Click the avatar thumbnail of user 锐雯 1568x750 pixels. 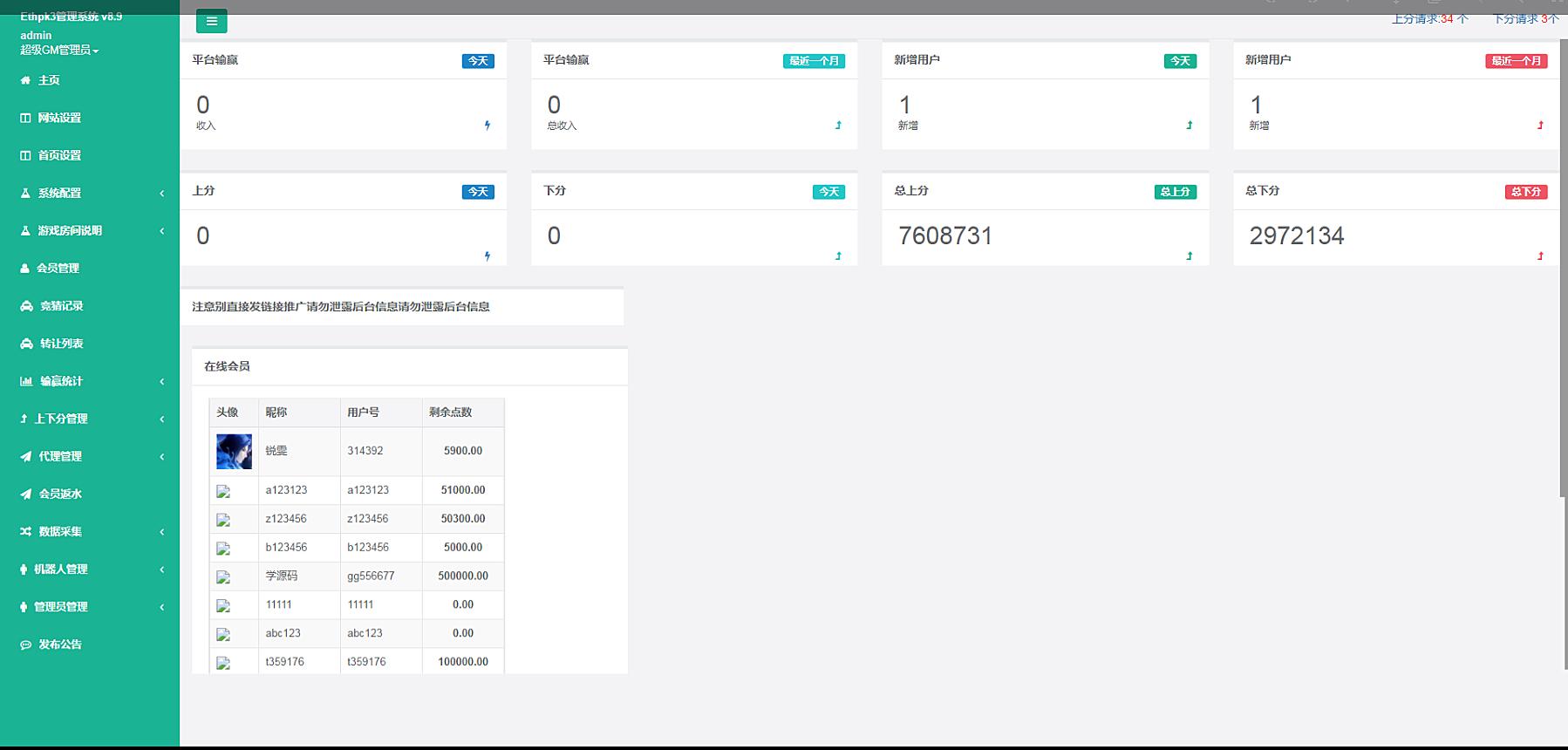tap(234, 451)
